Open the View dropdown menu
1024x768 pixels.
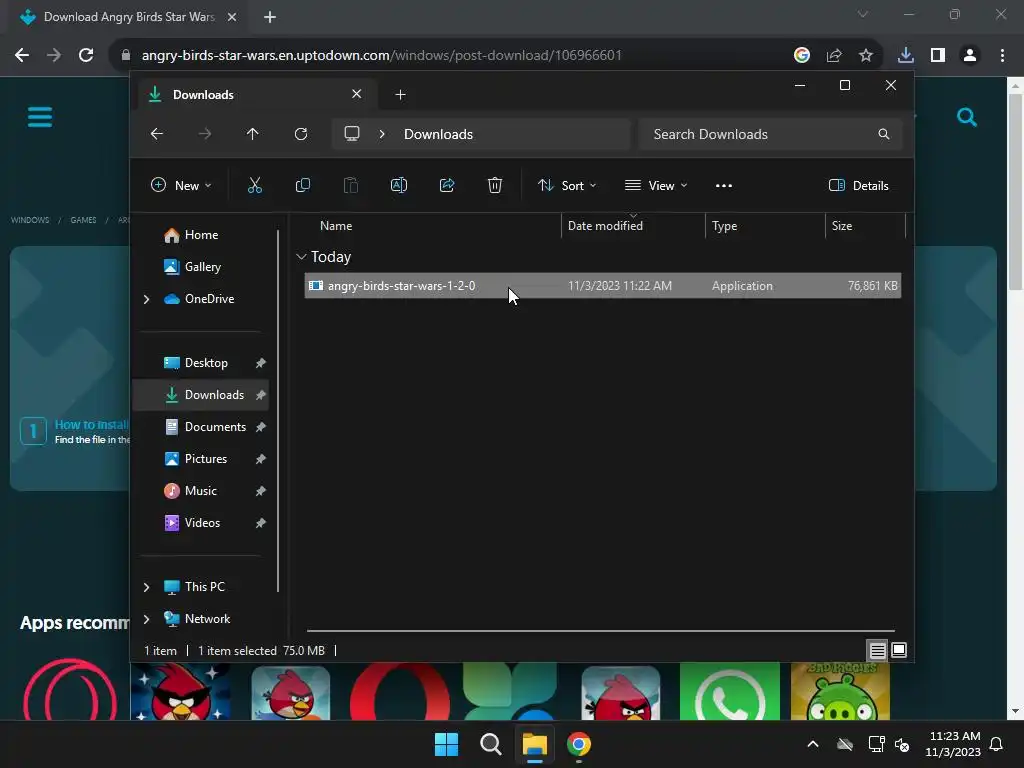coord(656,185)
